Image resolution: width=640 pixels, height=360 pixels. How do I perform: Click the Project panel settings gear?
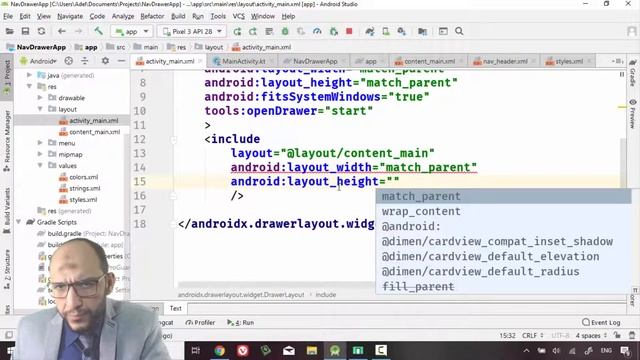105,61
